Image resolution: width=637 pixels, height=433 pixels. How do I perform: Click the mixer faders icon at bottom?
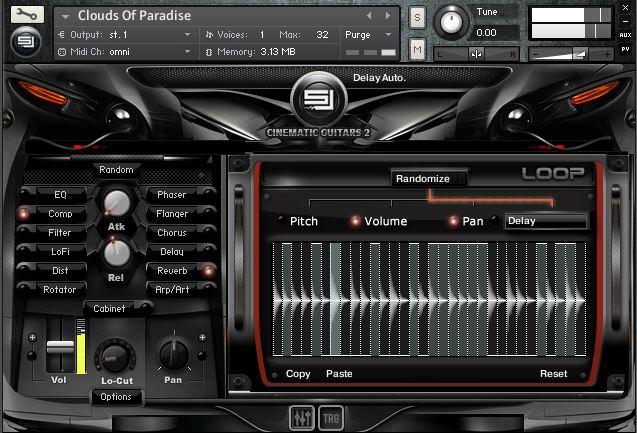tap(301, 416)
